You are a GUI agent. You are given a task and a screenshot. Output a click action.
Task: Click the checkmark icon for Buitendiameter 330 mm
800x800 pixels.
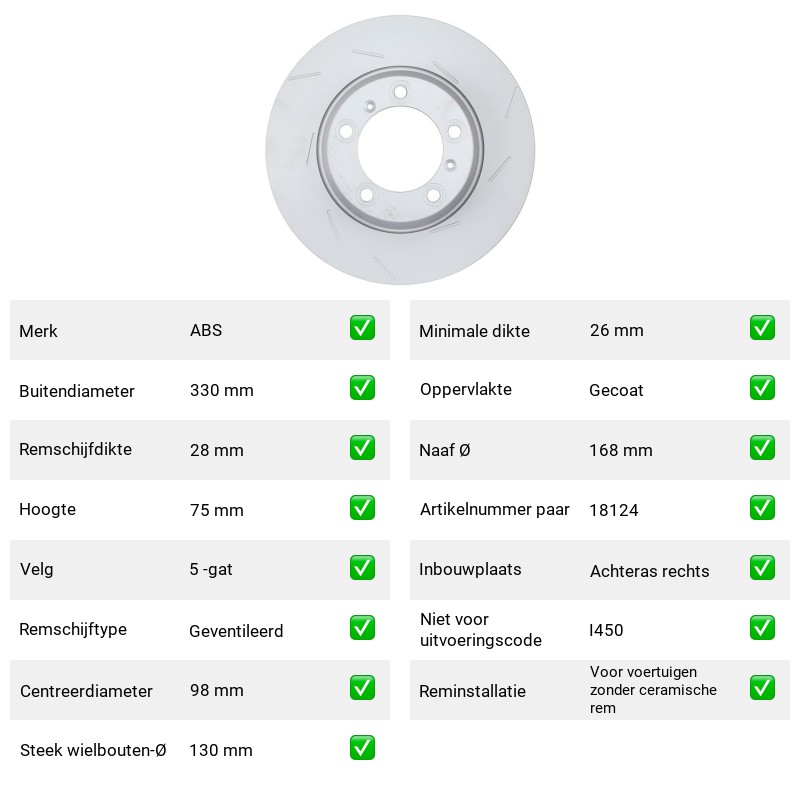tap(362, 388)
